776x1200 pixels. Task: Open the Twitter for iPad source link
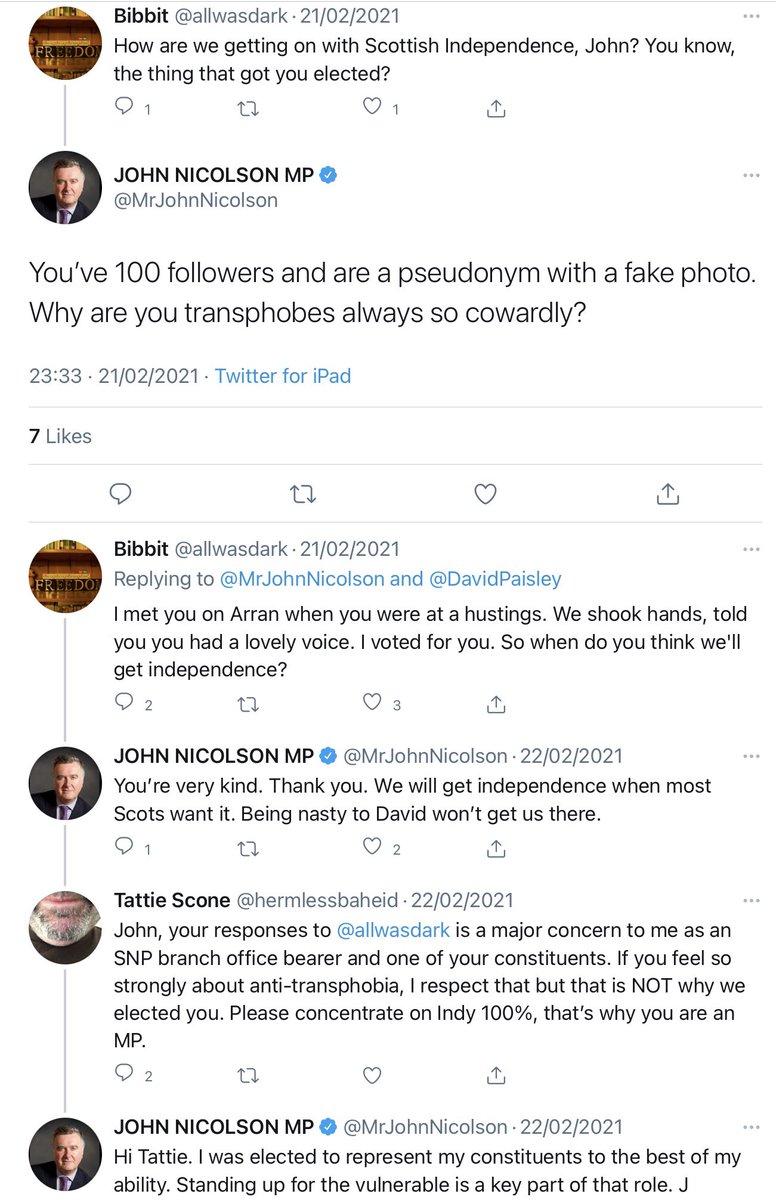(283, 376)
